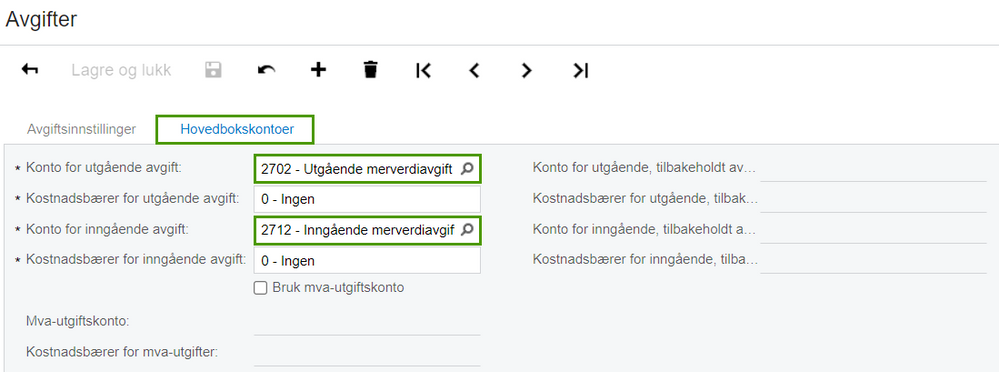The height and width of the screenshot is (372, 999).
Task: Click the Mva-utgiftskonto input field
Action: [x=367, y=322]
